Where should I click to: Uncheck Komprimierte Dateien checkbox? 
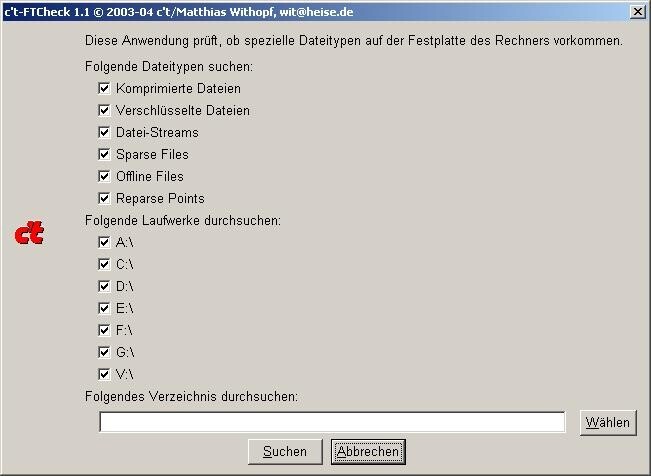pyautogui.click(x=104, y=88)
